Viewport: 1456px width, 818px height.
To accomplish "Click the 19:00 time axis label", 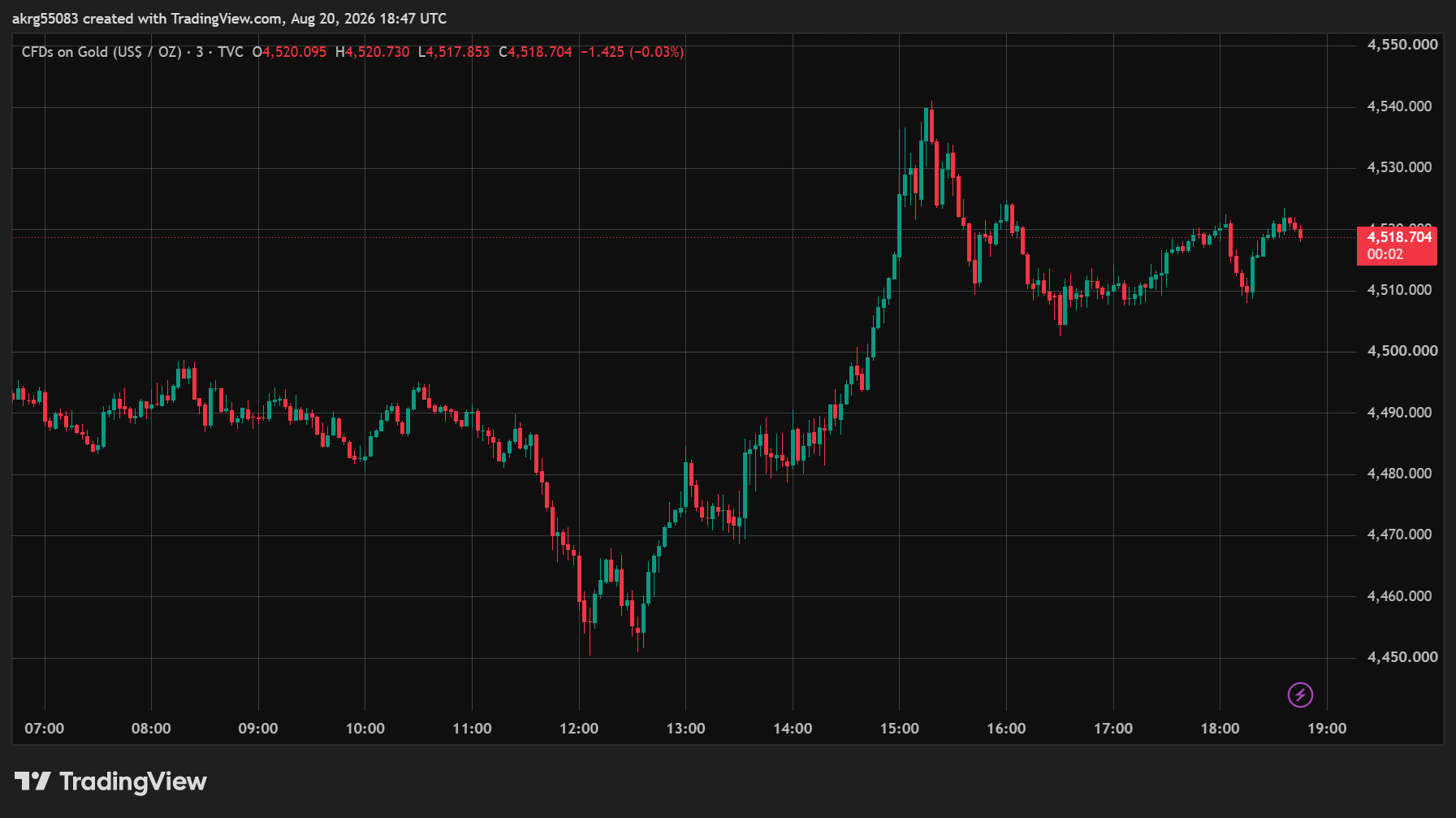I will pos(1327,729).
